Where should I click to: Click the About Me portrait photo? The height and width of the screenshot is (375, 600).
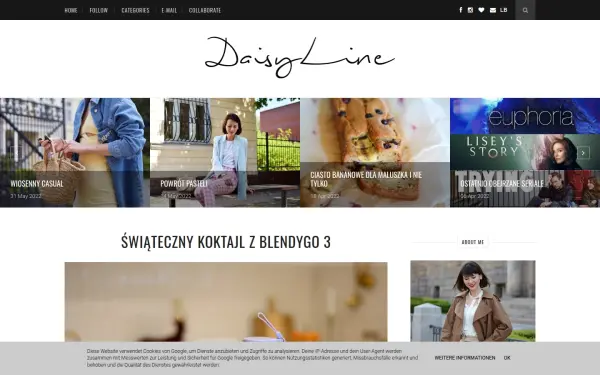pyautogui.click(x=473, y=301)
